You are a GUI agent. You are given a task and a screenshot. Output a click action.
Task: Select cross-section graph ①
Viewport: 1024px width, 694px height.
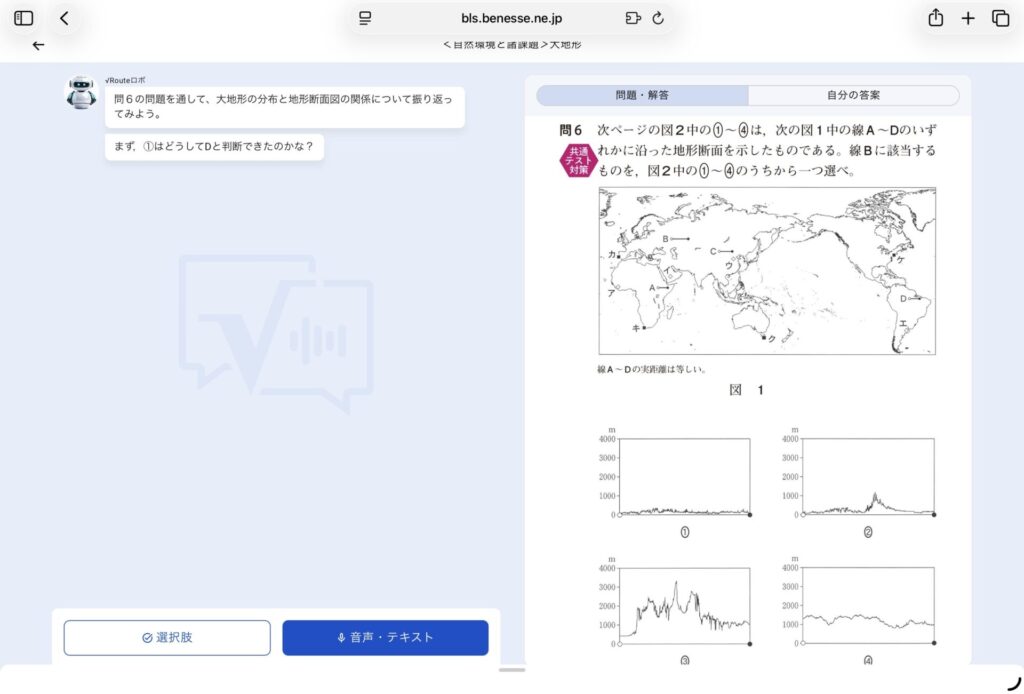click(x=684, y=477)
